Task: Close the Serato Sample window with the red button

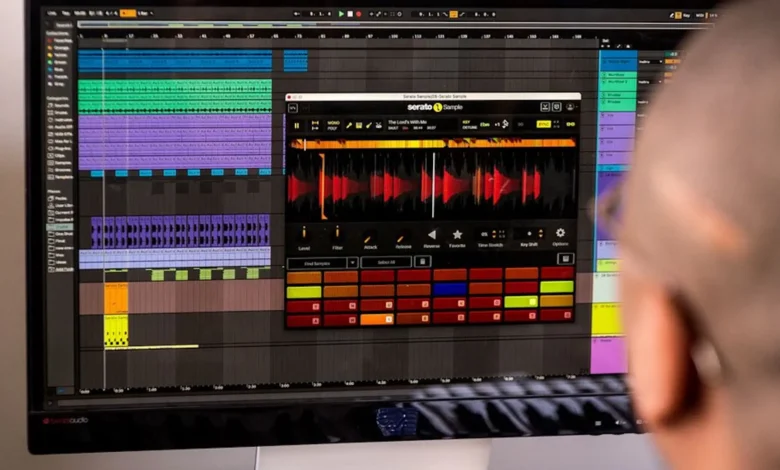Action: pos(290,97)
